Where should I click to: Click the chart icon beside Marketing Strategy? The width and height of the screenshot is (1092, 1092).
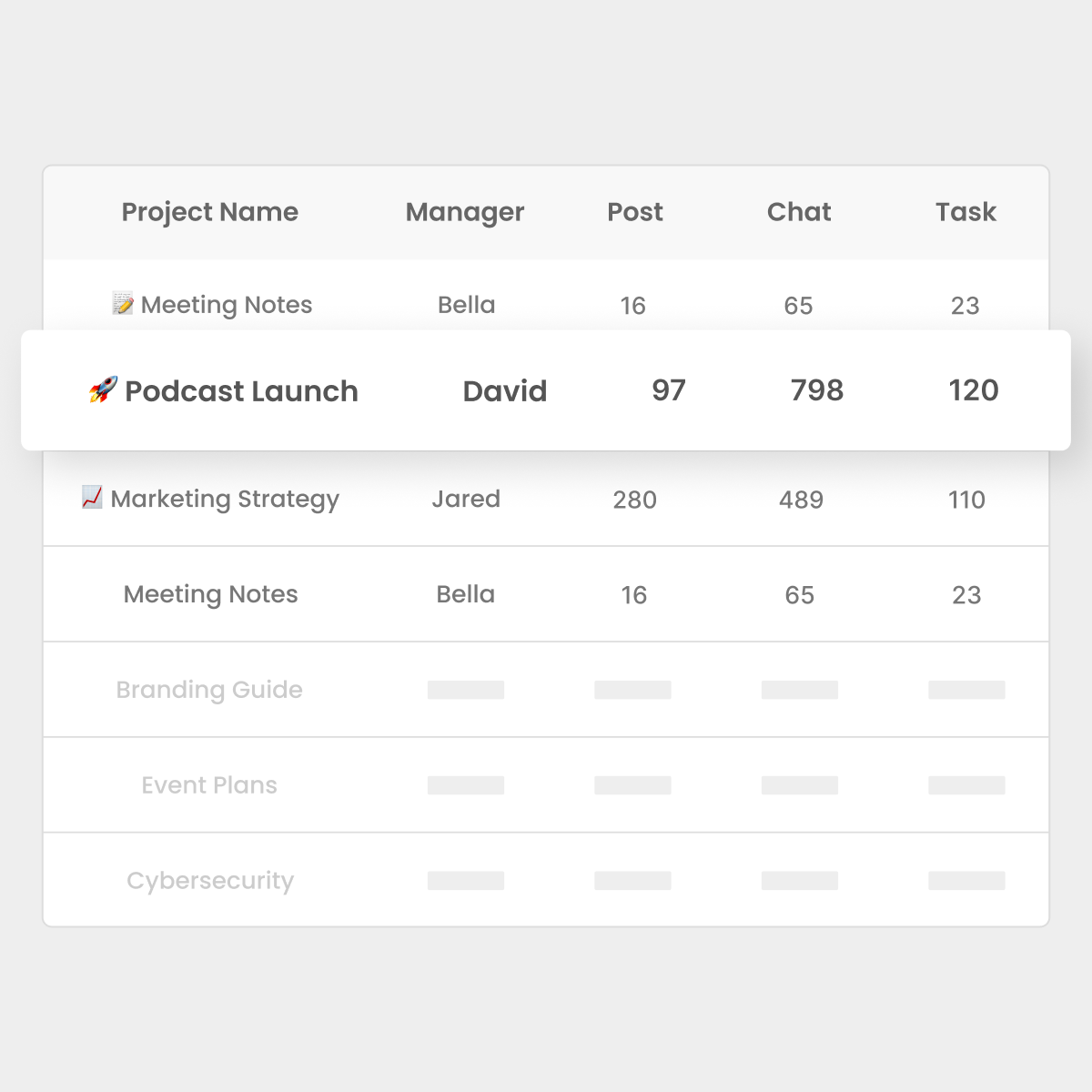[x=92, y=497]
